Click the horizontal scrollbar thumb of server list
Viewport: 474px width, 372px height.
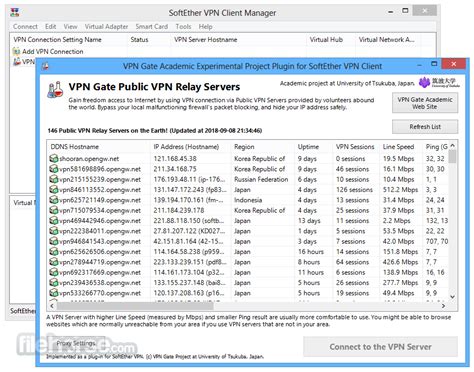coord(135,305)
